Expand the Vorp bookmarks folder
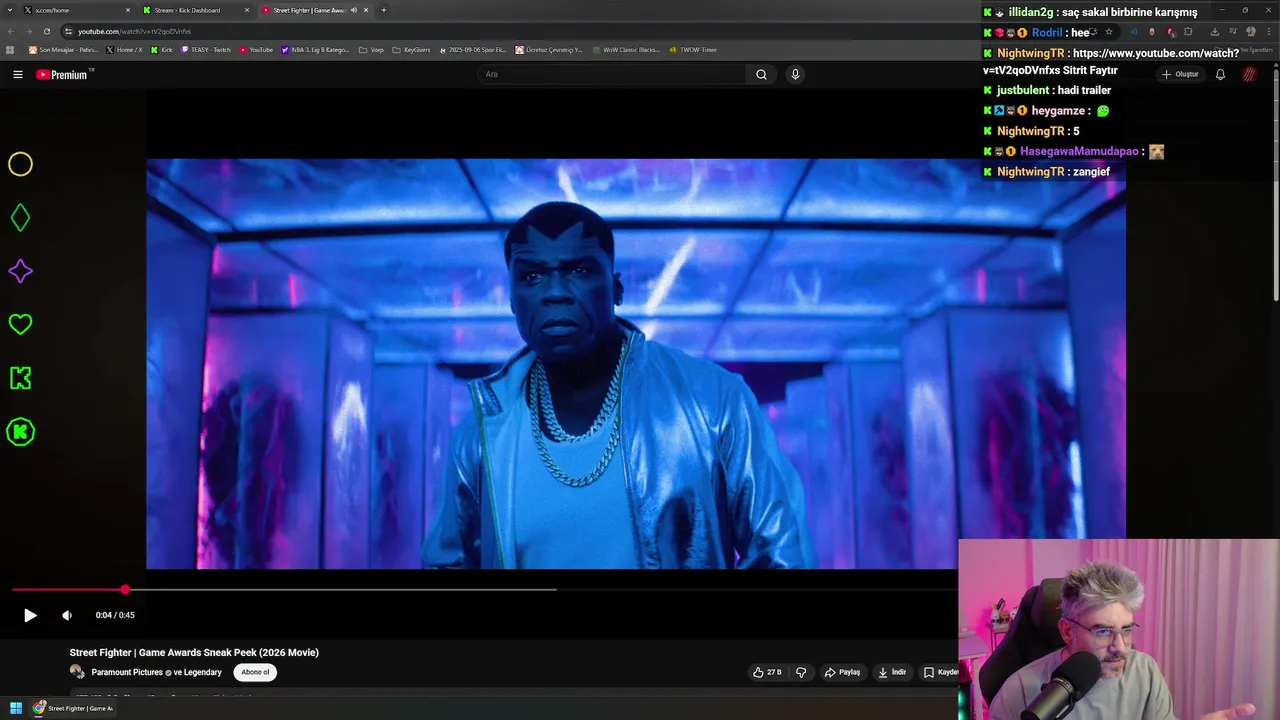The height and width of the screenshot is (720, 1280). (371, 49)
